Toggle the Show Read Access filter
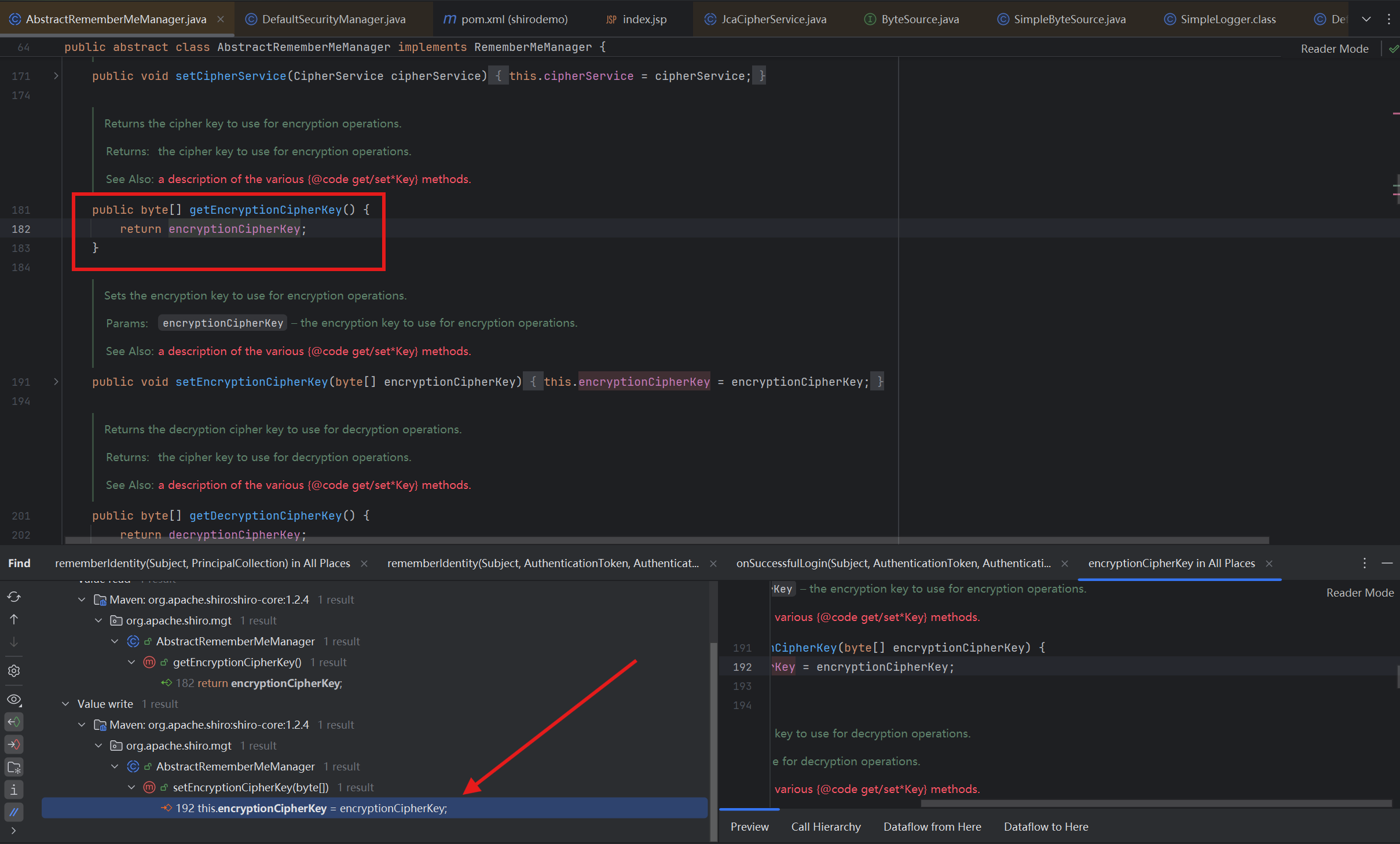 point(14,722)
